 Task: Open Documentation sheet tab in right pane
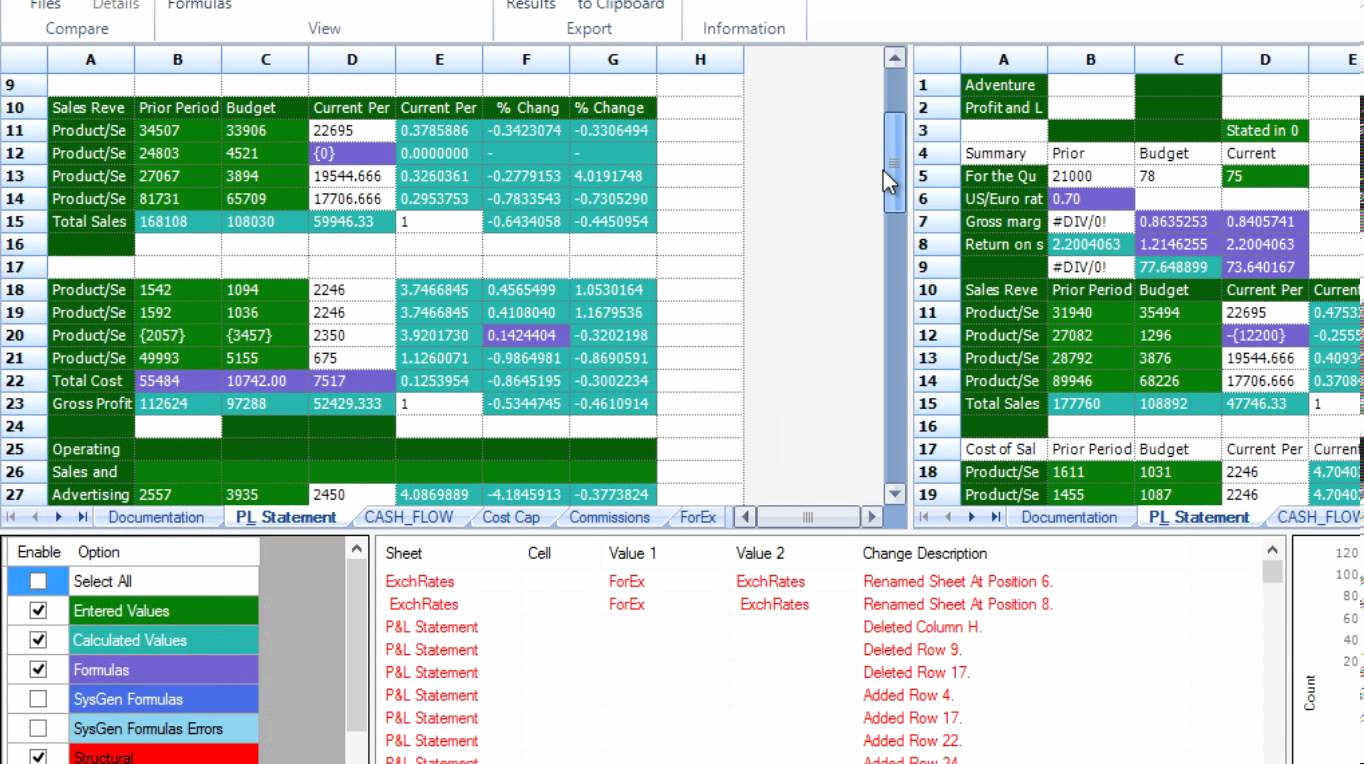point(1069,517)
